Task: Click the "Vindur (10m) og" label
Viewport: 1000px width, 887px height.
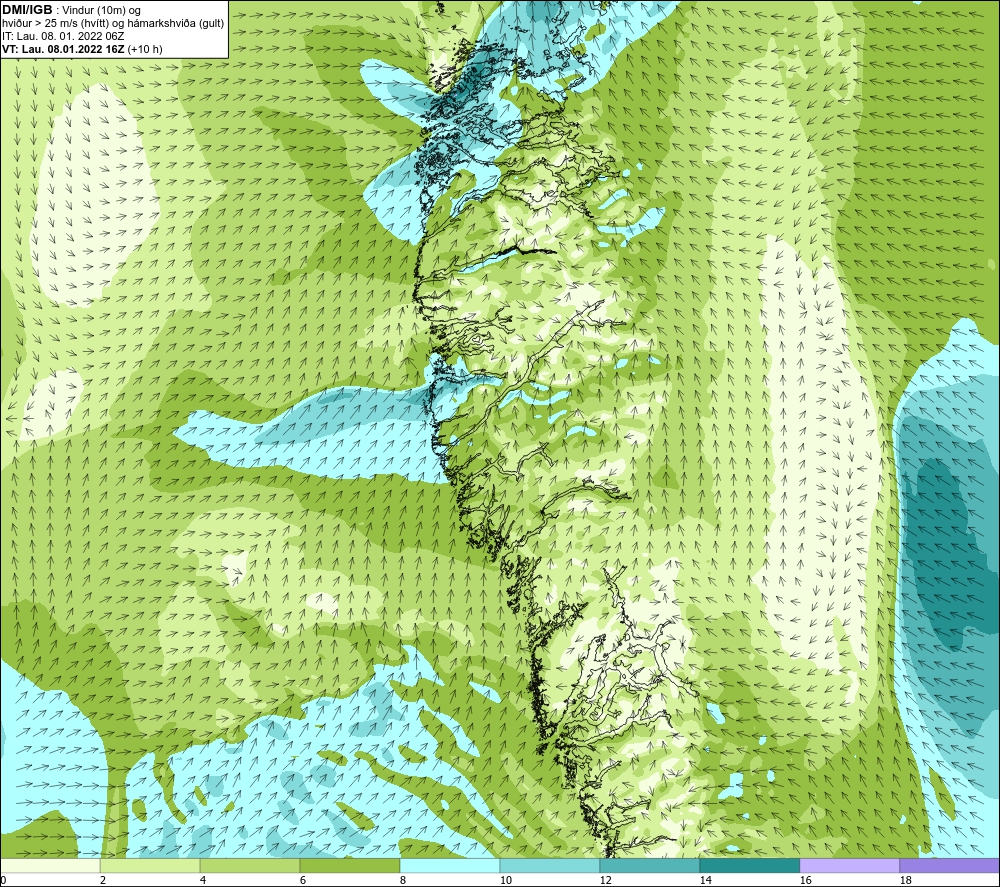Action: pyautogui.click(x=101, y=11)
